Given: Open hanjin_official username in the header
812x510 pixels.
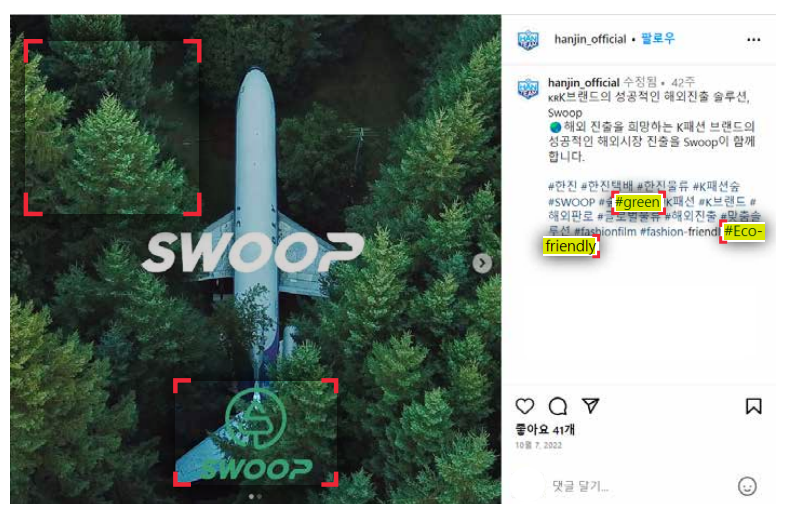Looking at the screenshot, I should tap(590, 39).
